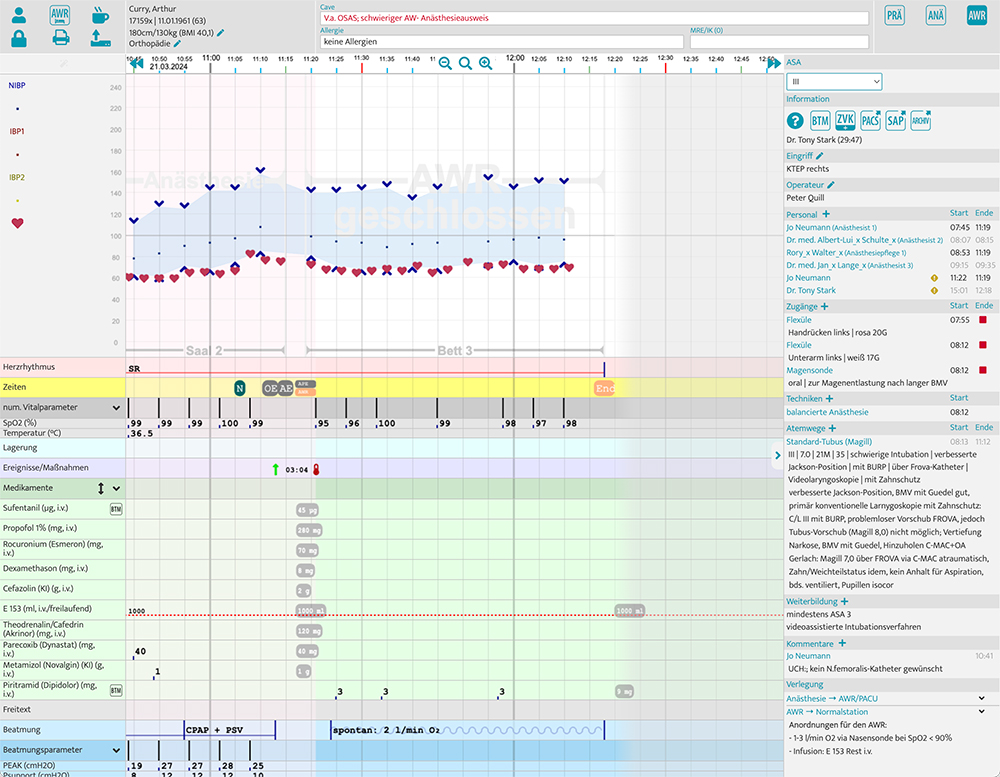Open the BTM information icon
Image resolution: width=1000 pixels, height=777 pixels.
coord(820,121)
